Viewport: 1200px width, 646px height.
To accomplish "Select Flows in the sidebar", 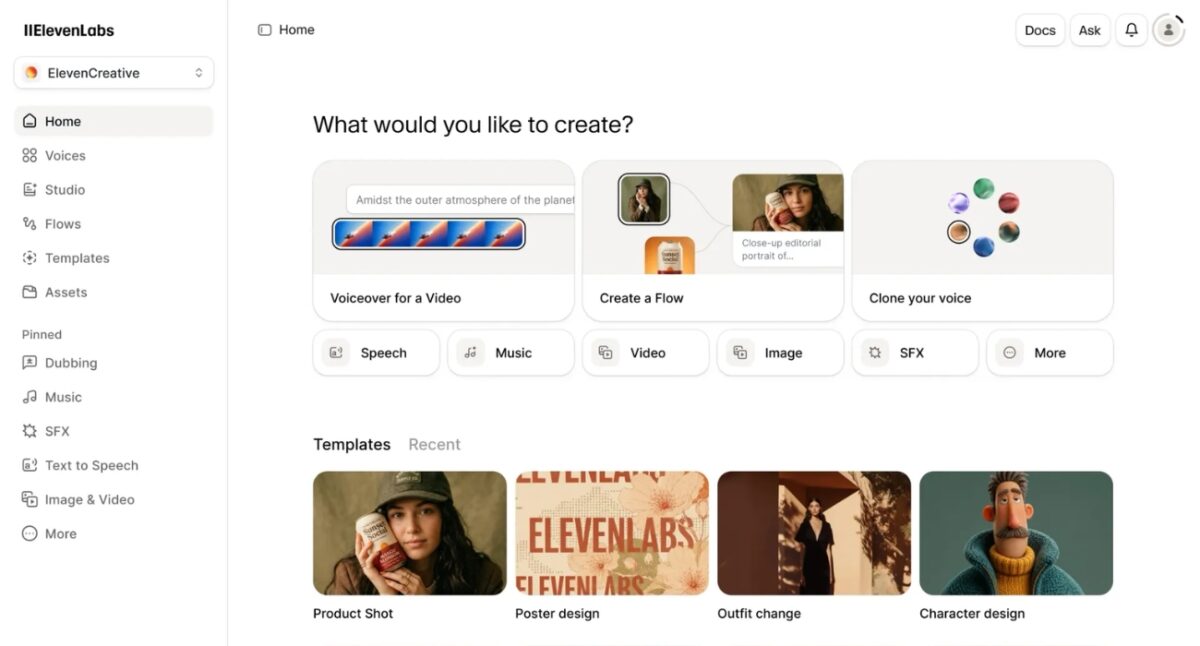I will coord(114,223).
